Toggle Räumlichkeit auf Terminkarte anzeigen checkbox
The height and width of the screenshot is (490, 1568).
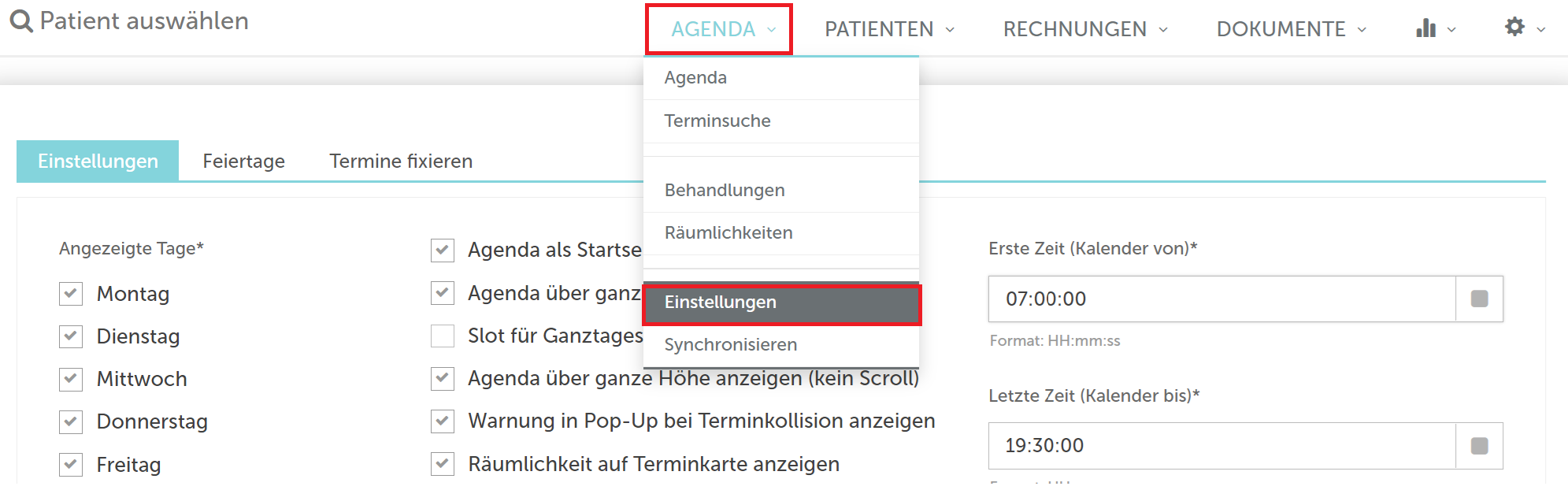pyautogui.click(x=443, y=464)
